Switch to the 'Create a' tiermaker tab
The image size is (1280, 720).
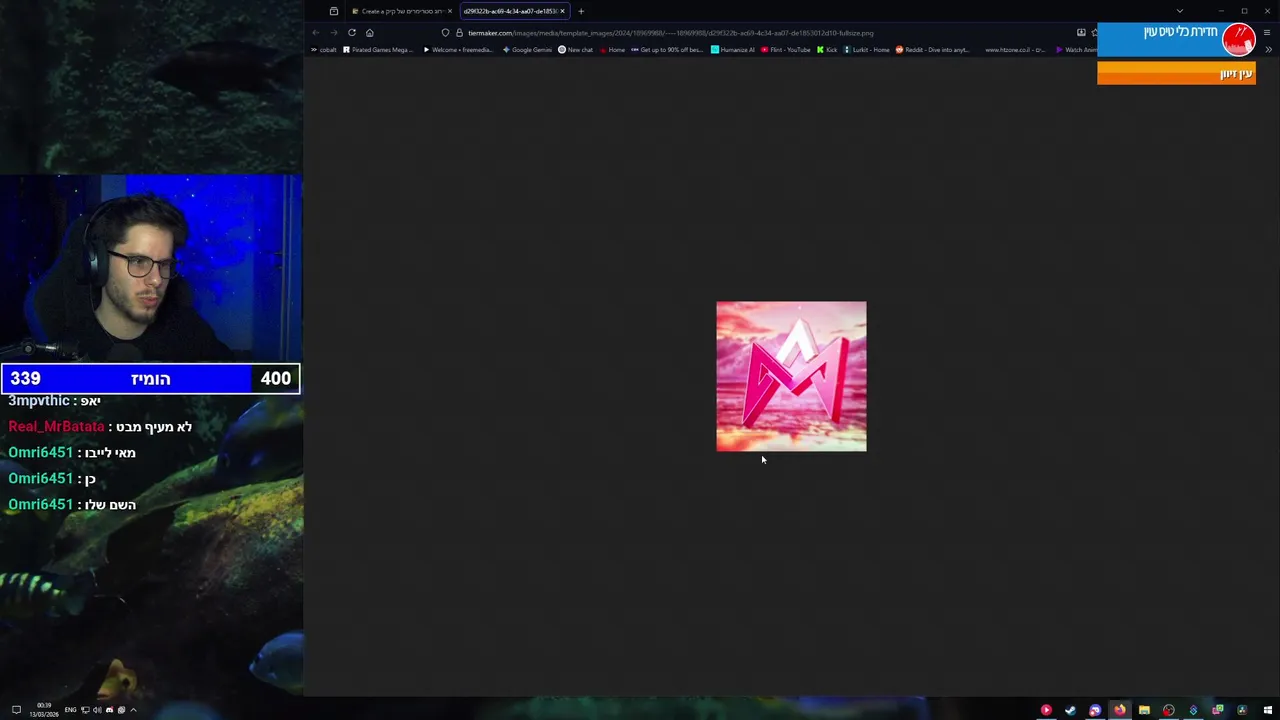click(400, 11)
